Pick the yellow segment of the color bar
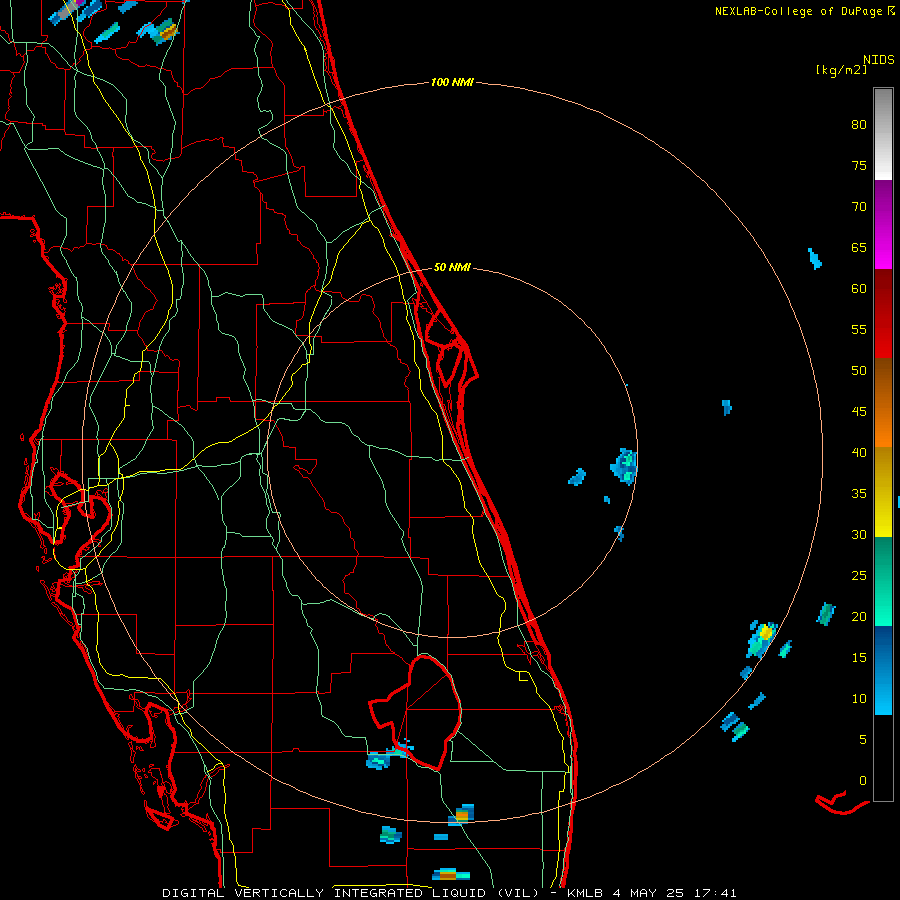The image size is (900, 900). point(883,492)
